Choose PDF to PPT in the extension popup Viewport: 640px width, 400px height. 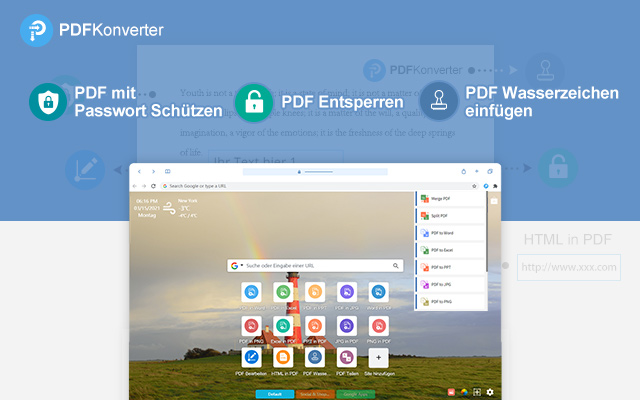[450, 267]
